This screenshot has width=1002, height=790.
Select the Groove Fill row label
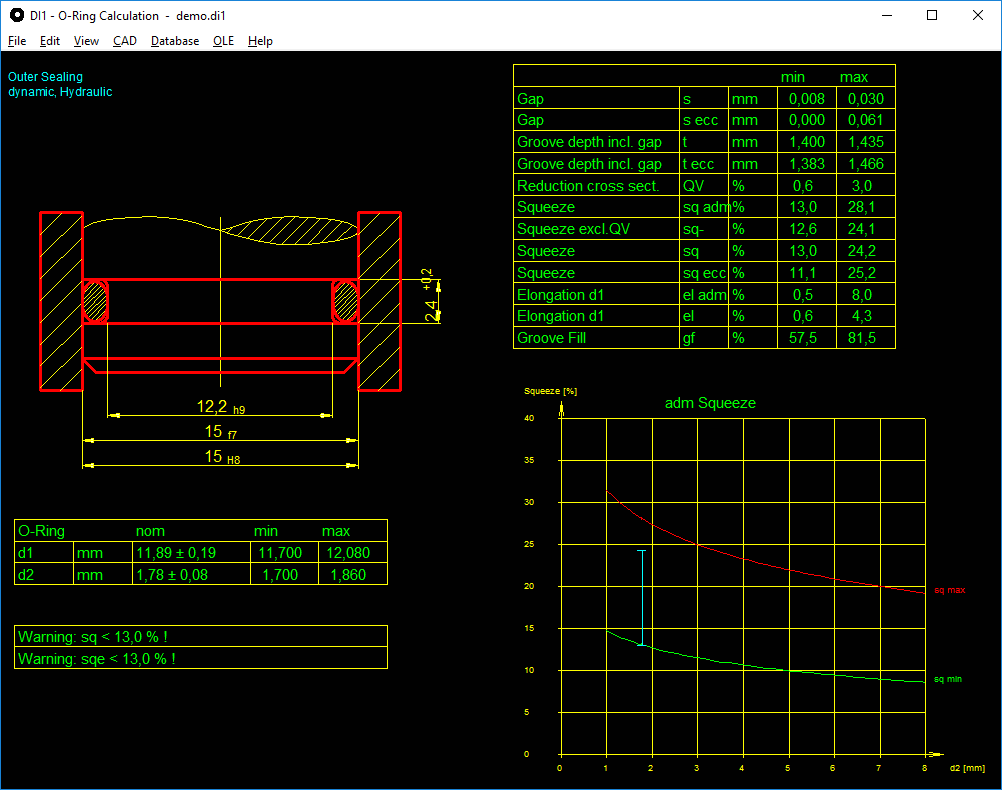(x=551, y=339)
